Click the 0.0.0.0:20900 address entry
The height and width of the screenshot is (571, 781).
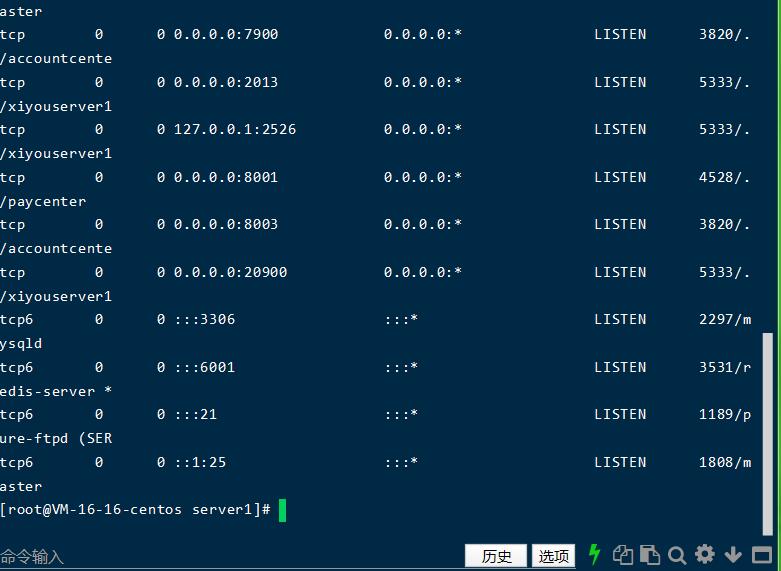point(231,272)
